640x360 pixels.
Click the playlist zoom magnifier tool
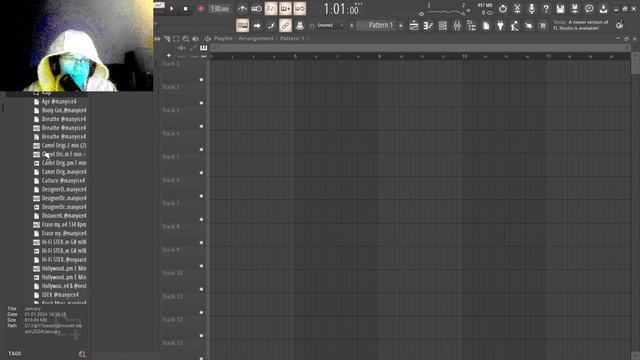[x=186, y=39]
